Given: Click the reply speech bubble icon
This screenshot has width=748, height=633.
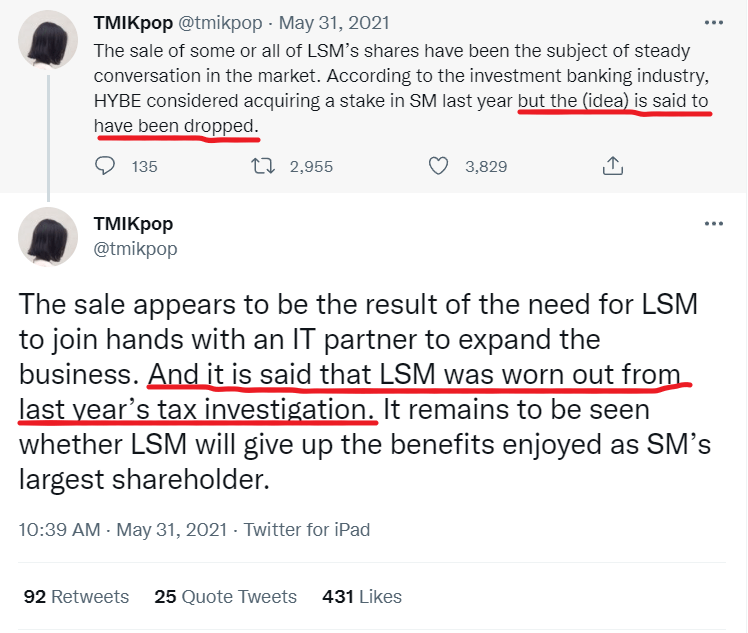Looking at the screenshot, I should (x=106, y=166).
